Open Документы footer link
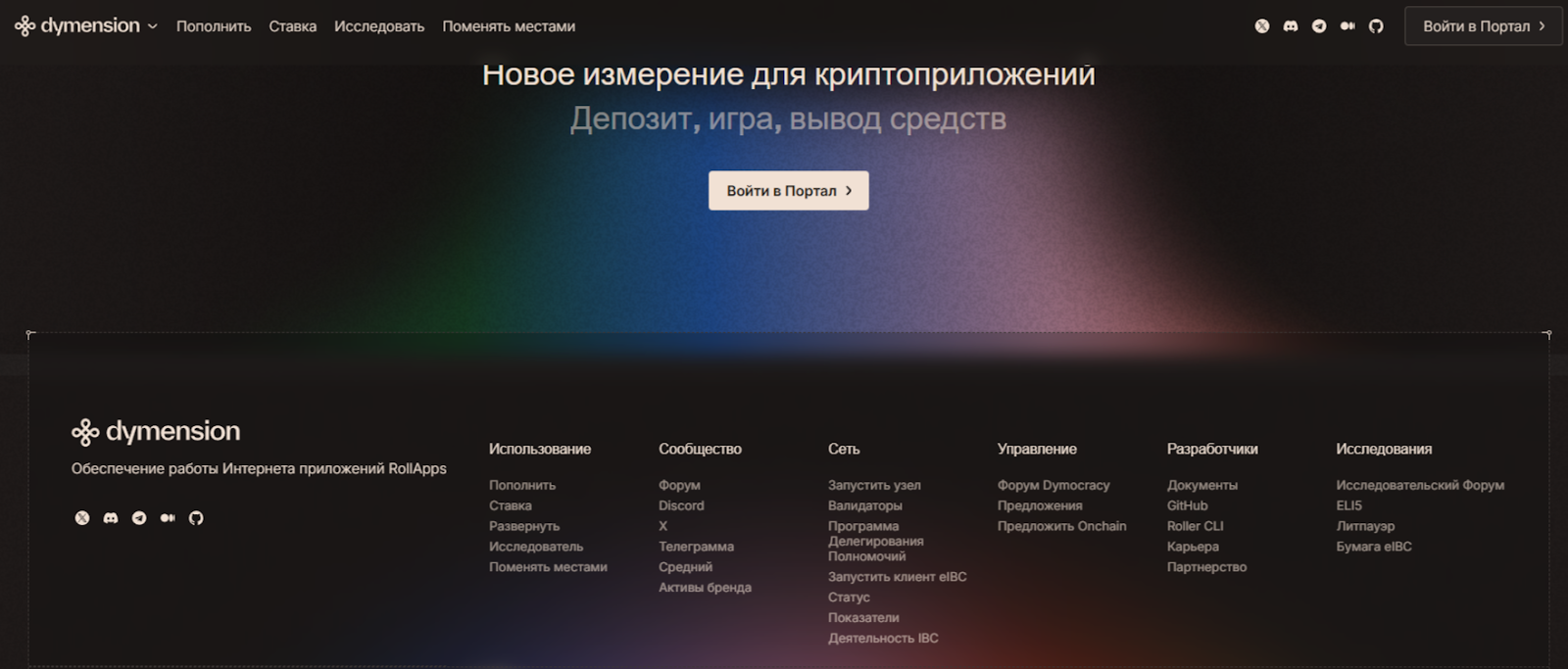This screenshot has height=669, width=1568. tap(1202, 485)
